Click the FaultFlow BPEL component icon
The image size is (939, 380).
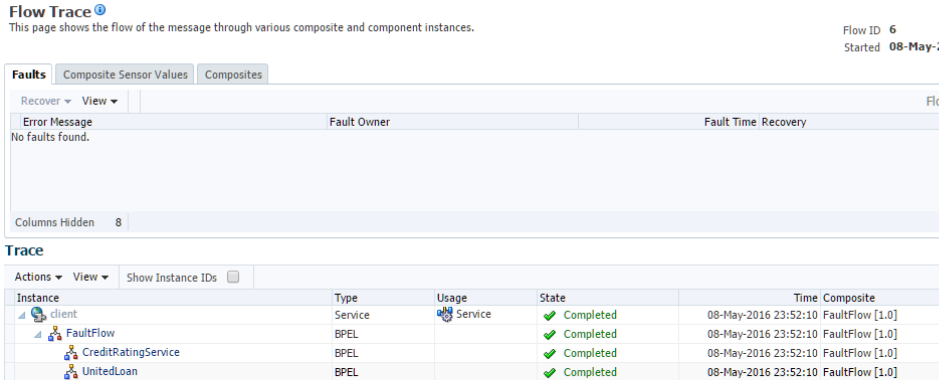[x=55, y=333]
